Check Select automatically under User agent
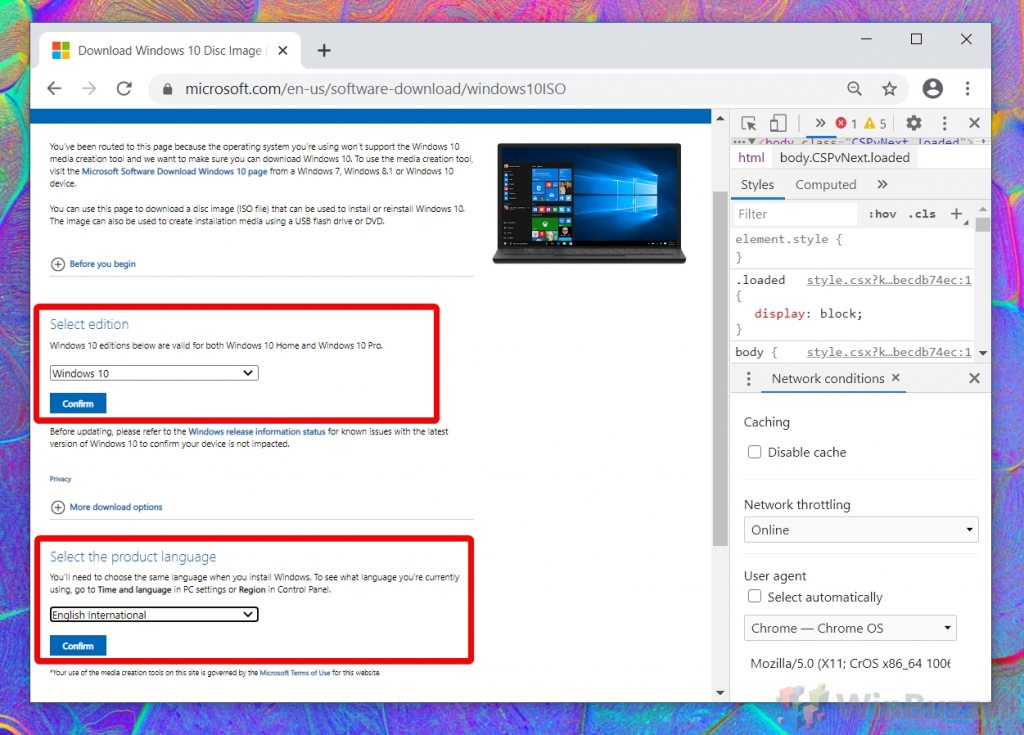1024x735 pixels. pyautogui.click(x=755, y=596)
